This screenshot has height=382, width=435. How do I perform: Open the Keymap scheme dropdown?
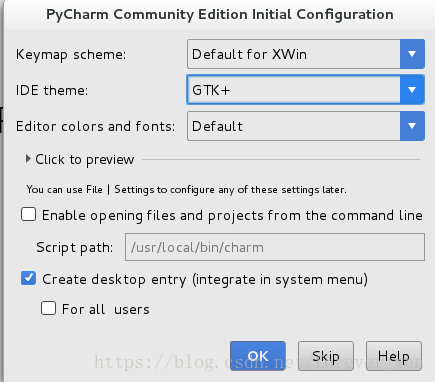[x=306, y=54]
